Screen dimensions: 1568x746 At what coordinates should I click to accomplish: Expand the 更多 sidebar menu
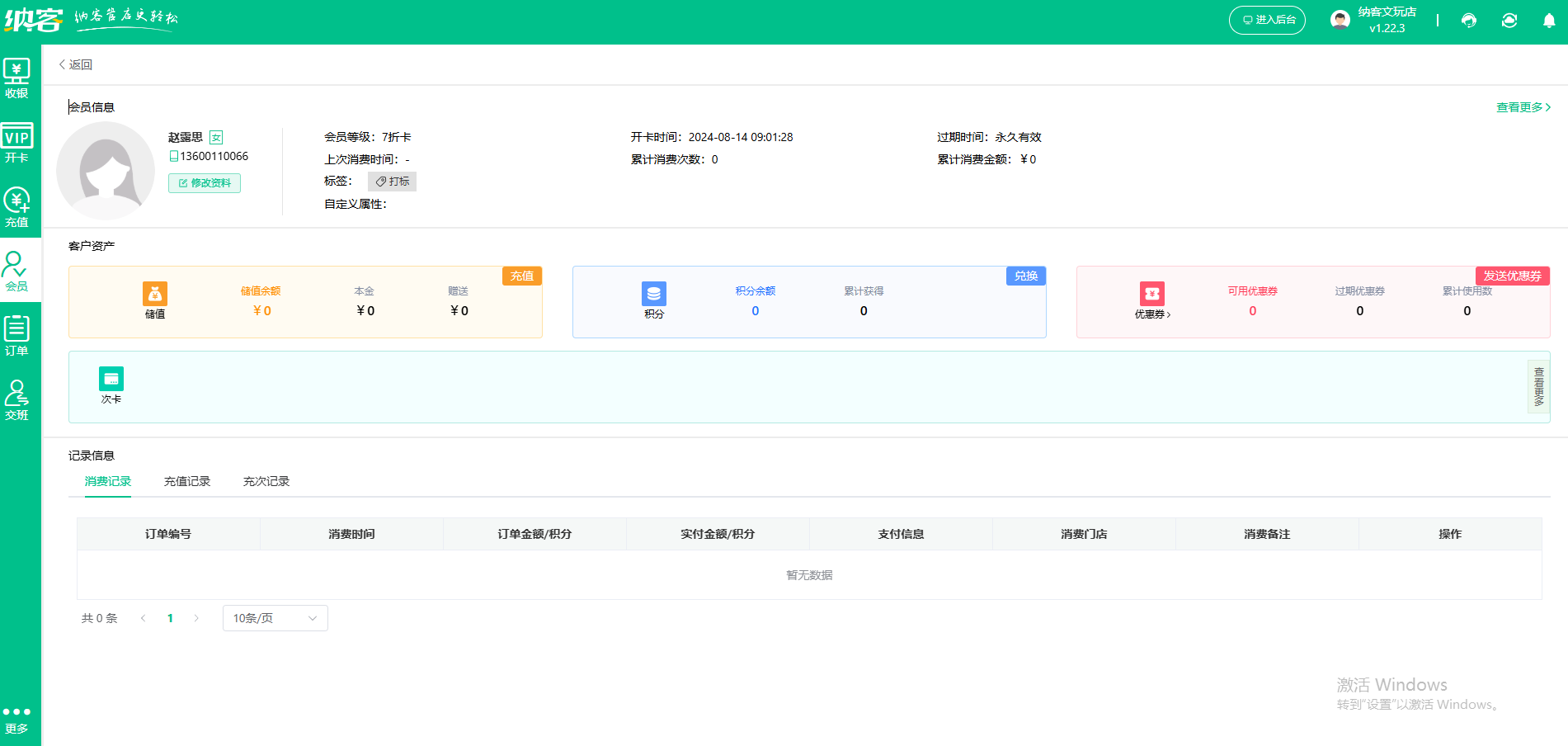click(x=16, y=719)
